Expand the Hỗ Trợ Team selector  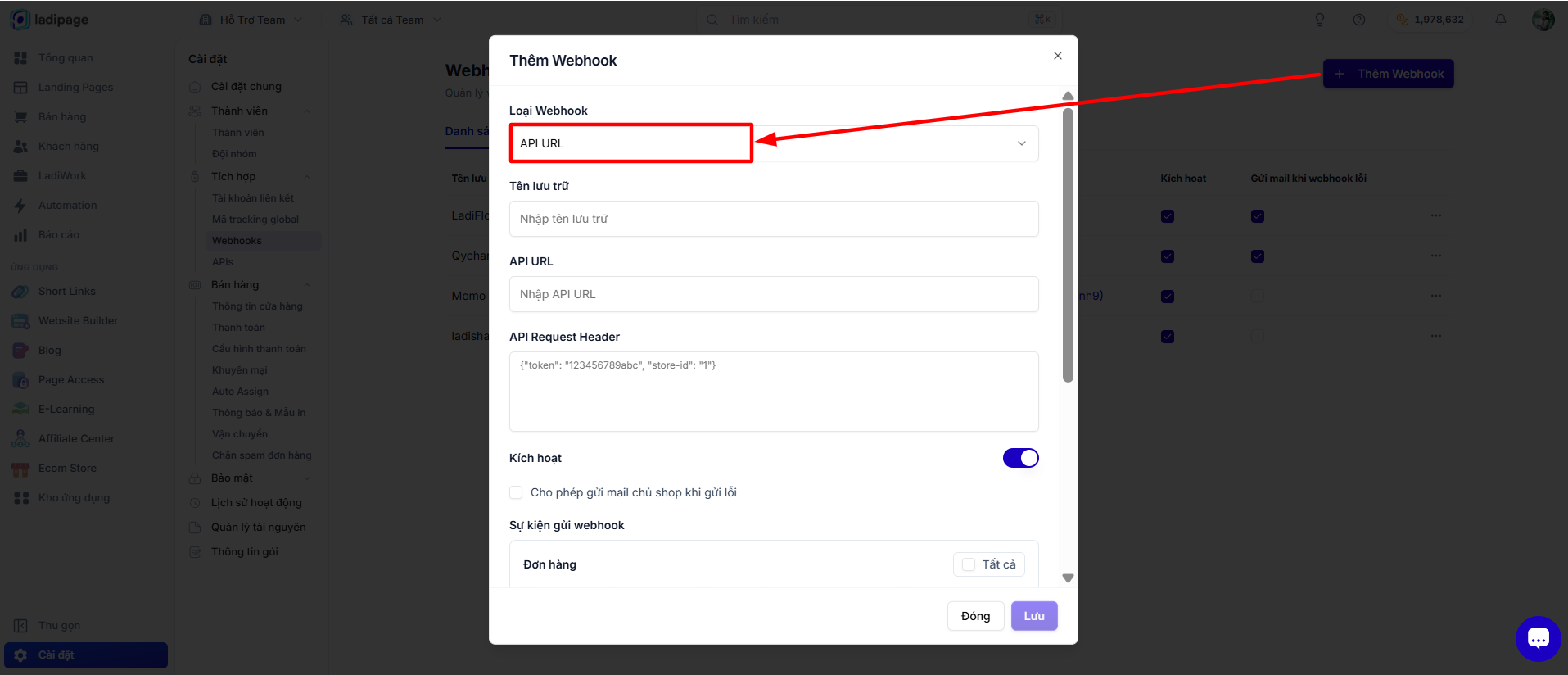click(251, 20)
